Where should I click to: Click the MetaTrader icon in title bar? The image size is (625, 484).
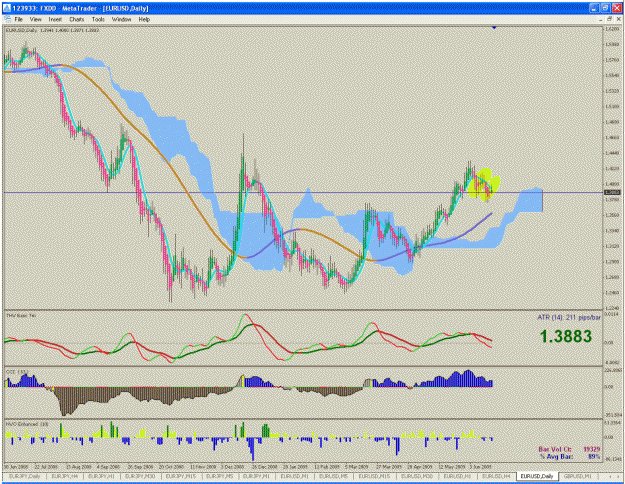tap(7, 8)
